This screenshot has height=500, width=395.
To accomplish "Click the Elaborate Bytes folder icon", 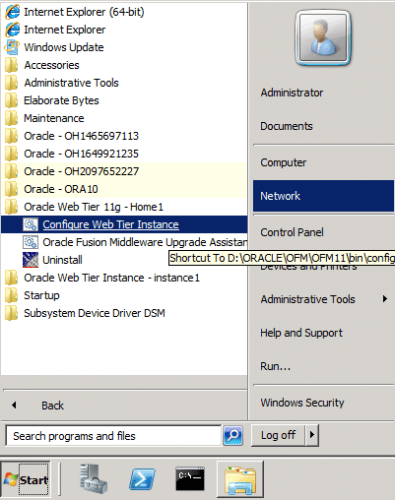I will pos(12,100).
